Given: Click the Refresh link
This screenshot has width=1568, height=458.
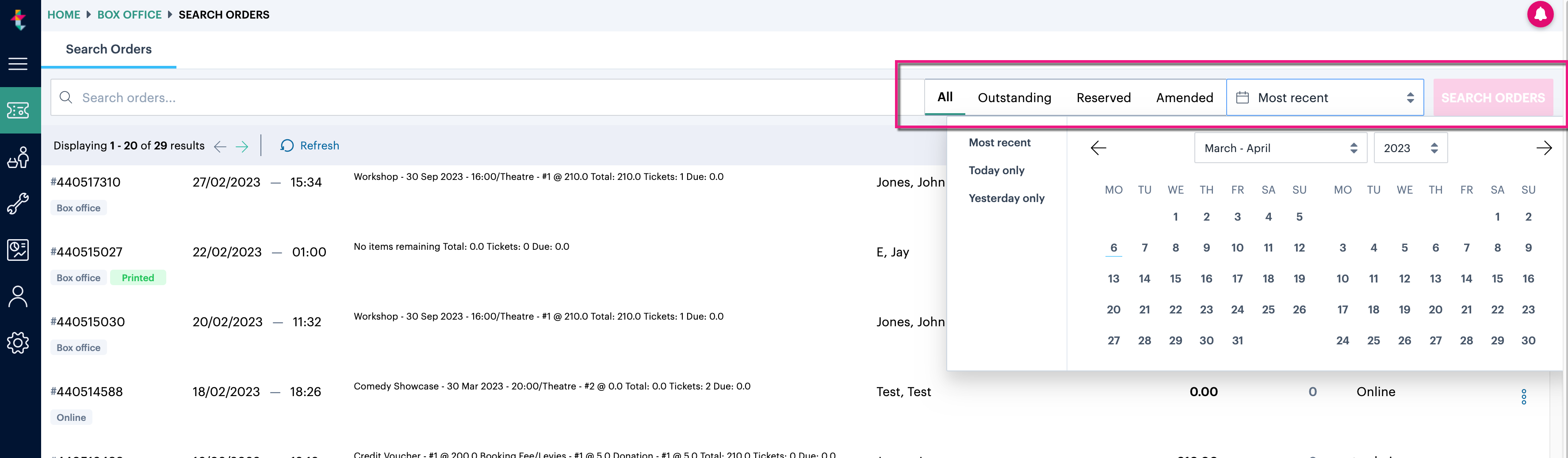Looking at the screenshot, I should coord(320,146).
